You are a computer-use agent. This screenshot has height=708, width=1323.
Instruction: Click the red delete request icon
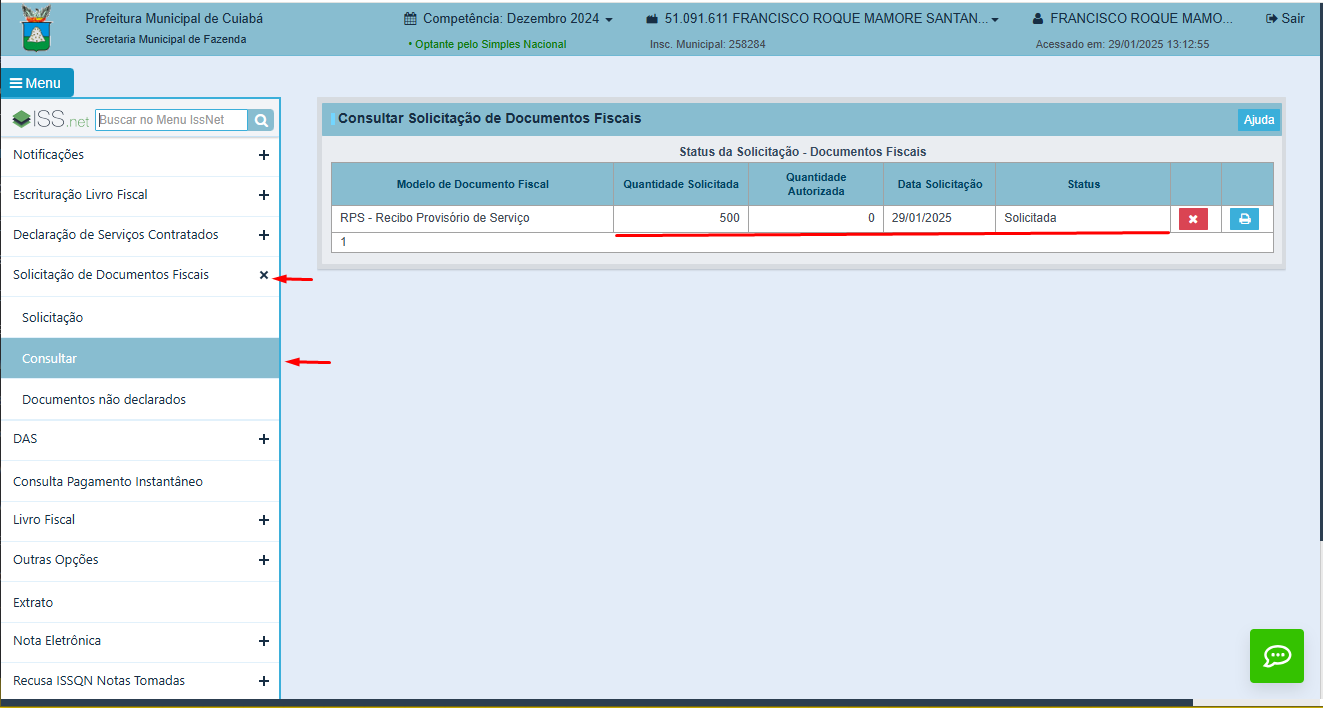[x=1193, y=219]
